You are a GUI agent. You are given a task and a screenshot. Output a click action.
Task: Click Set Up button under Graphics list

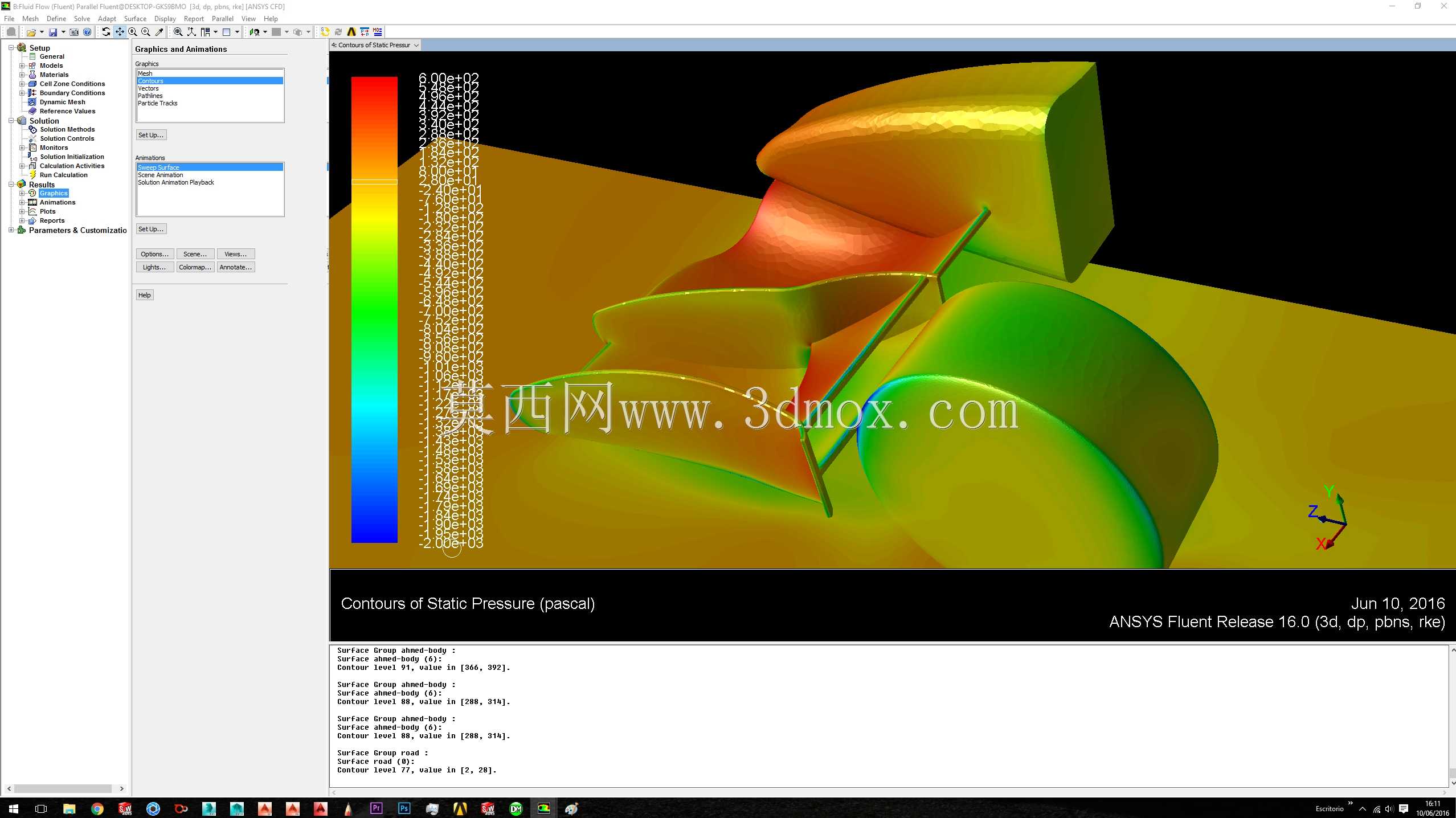click(151, 135)
